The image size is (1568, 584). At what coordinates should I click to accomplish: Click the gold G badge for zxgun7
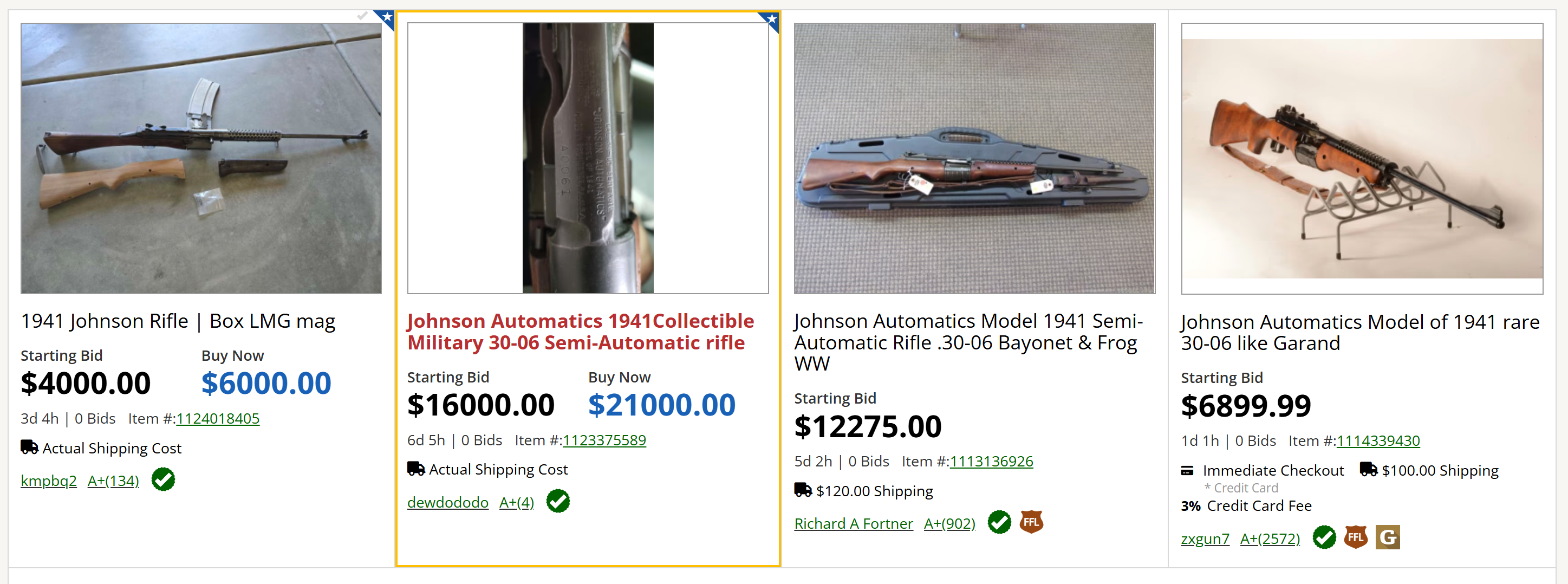(1387, 537)
